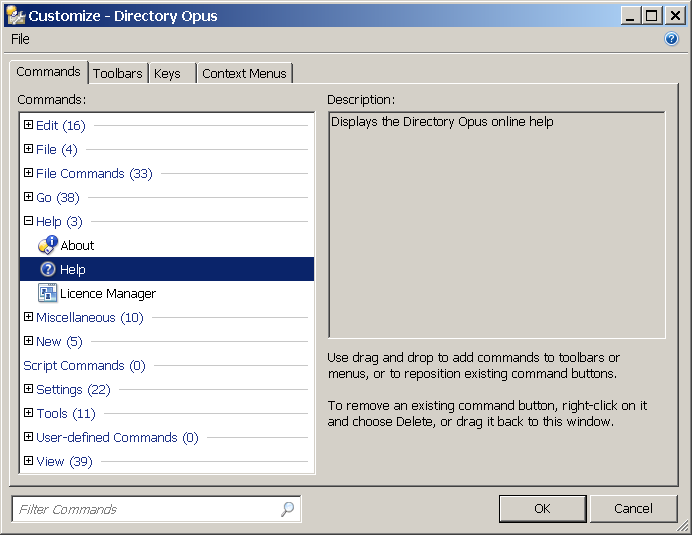The image size is (692, 535).
Task: Click the View (39) label
Action: pyautogui.click(x=64, y=461)
